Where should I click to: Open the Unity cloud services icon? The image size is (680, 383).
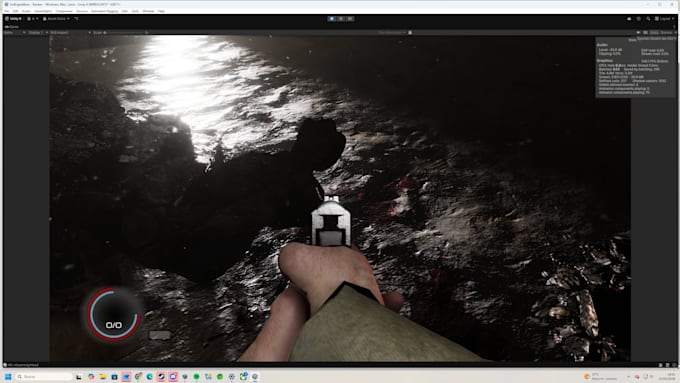[629, 19]
